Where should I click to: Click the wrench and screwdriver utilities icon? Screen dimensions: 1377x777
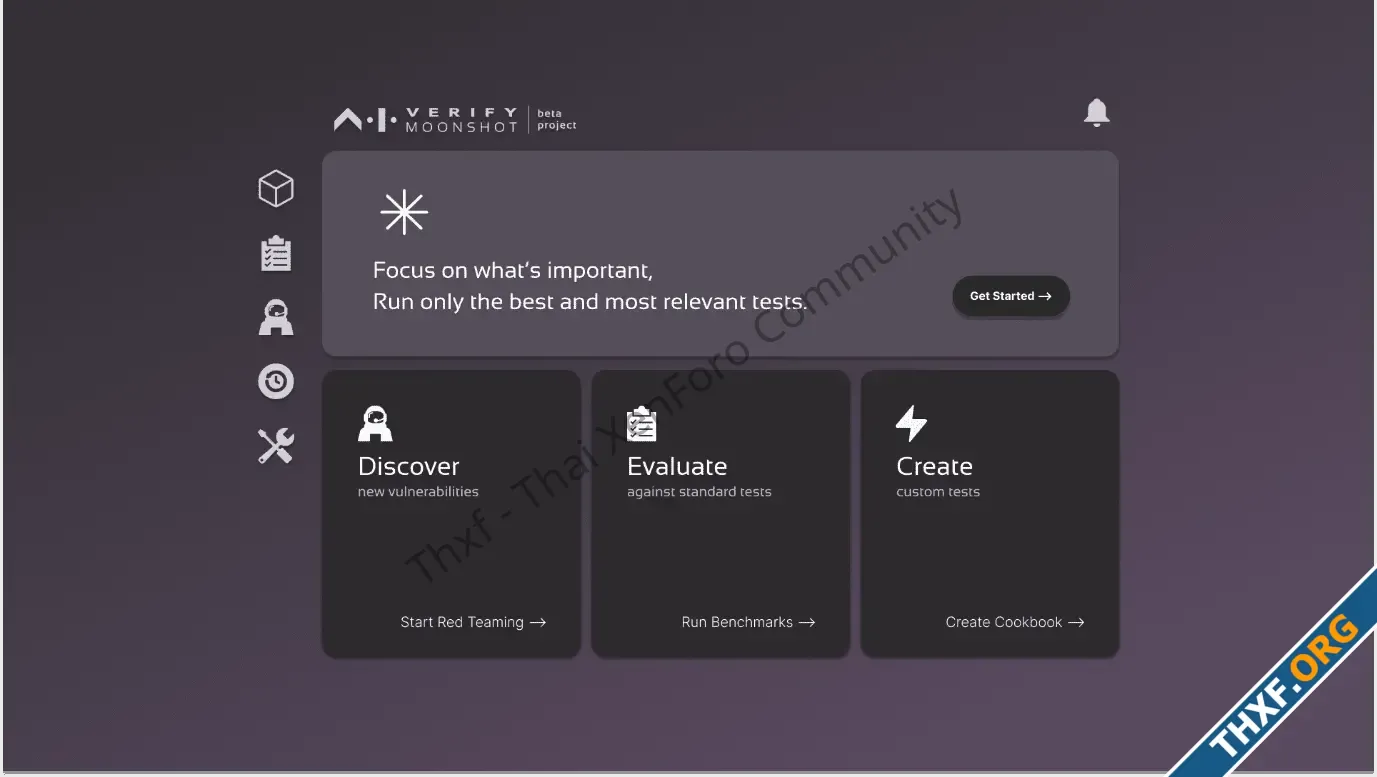point(276,446)
